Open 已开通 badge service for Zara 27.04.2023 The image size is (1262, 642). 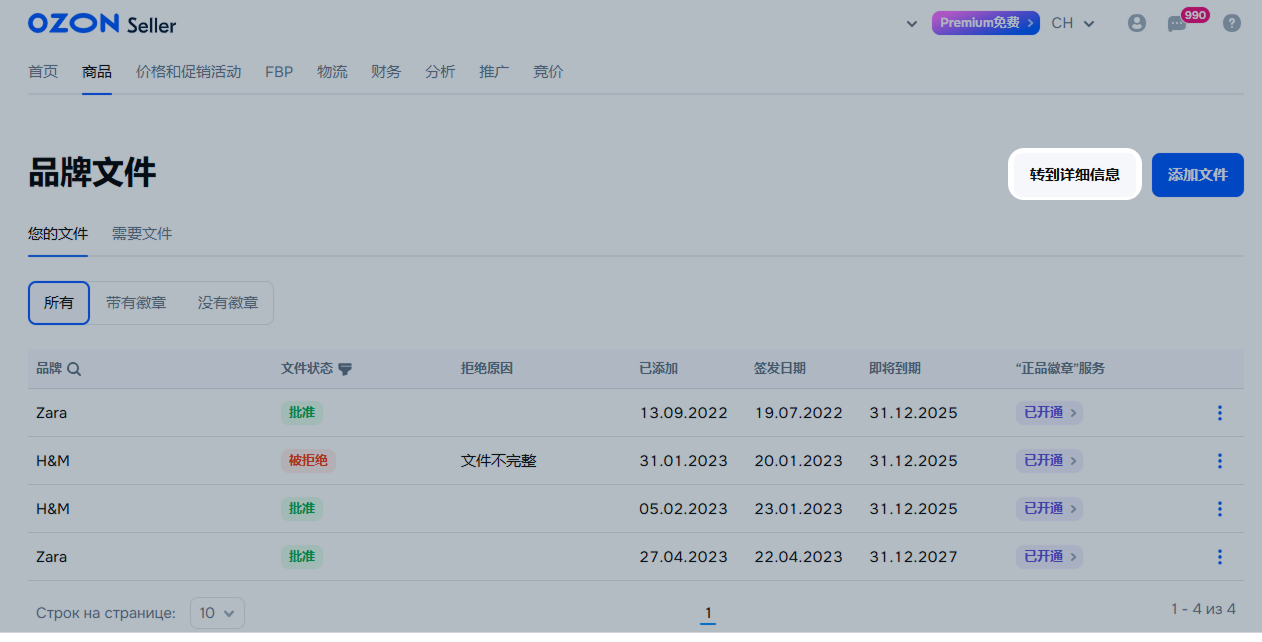(1049, 557)
